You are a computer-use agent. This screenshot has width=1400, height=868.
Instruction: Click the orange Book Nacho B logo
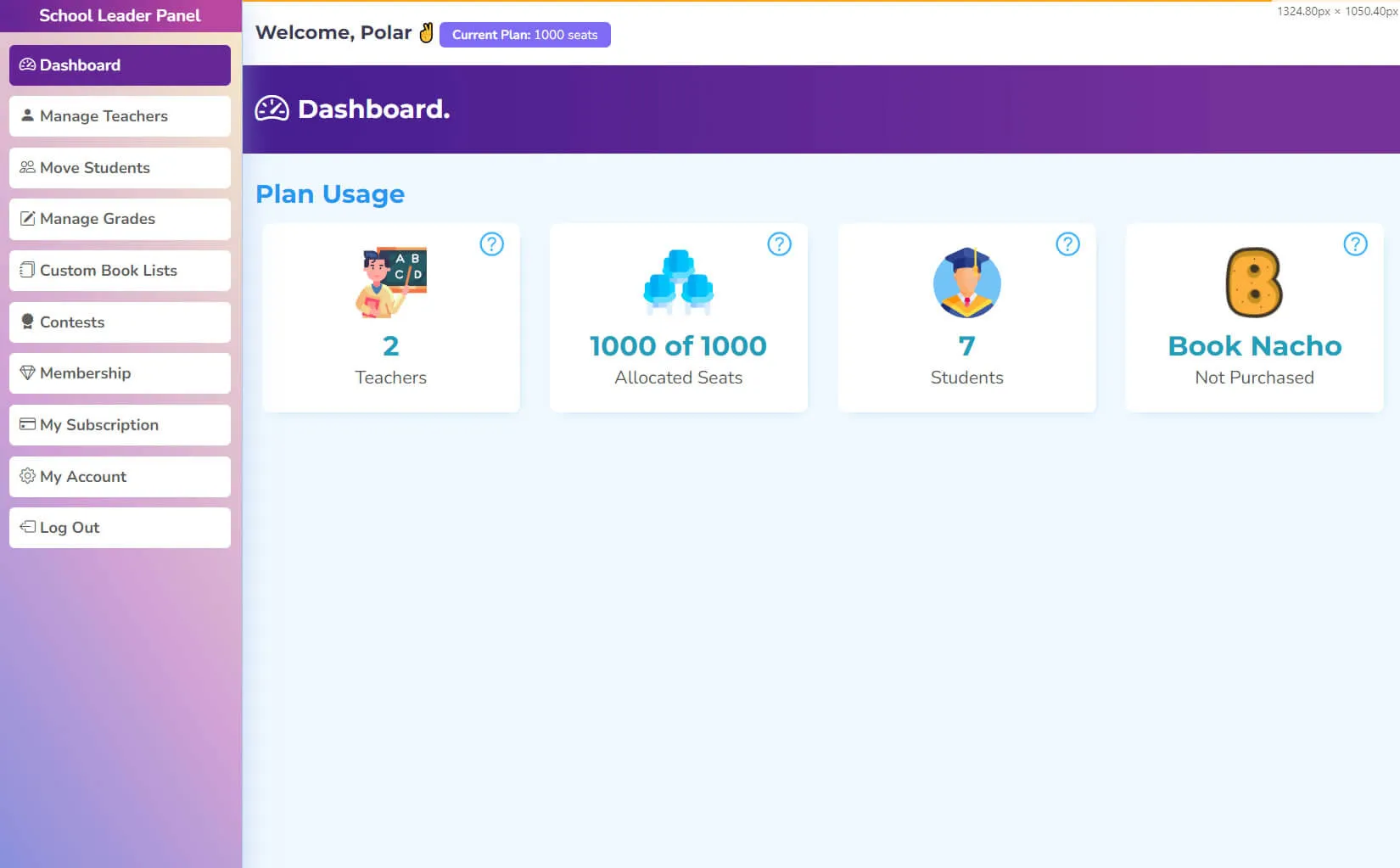[1254, 283]
